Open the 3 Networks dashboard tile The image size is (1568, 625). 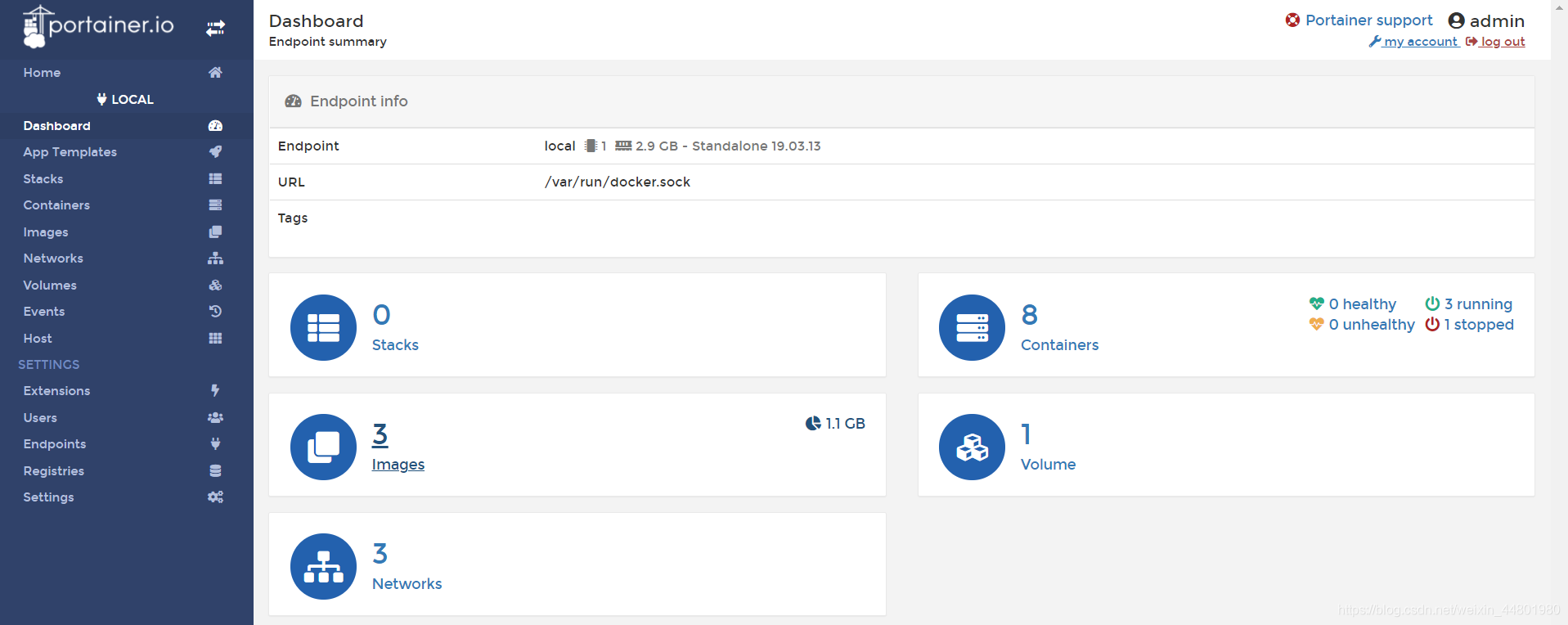[577, 564]
